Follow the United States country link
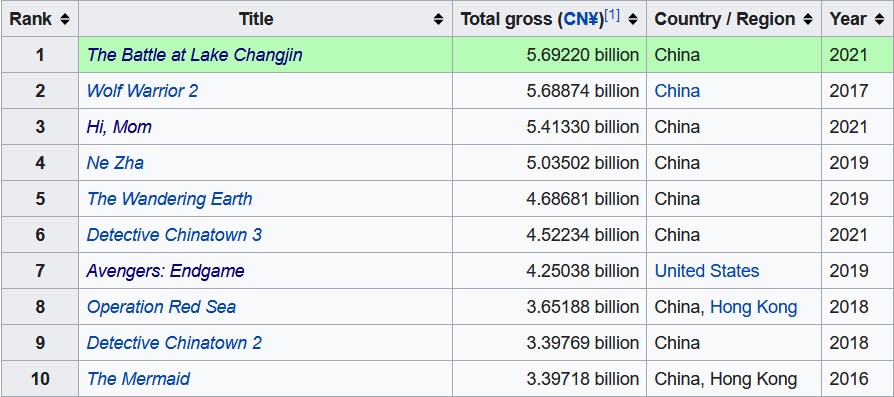Image resolution: width=894 pixels, height=397 pixels. click(x=707, y=270)
